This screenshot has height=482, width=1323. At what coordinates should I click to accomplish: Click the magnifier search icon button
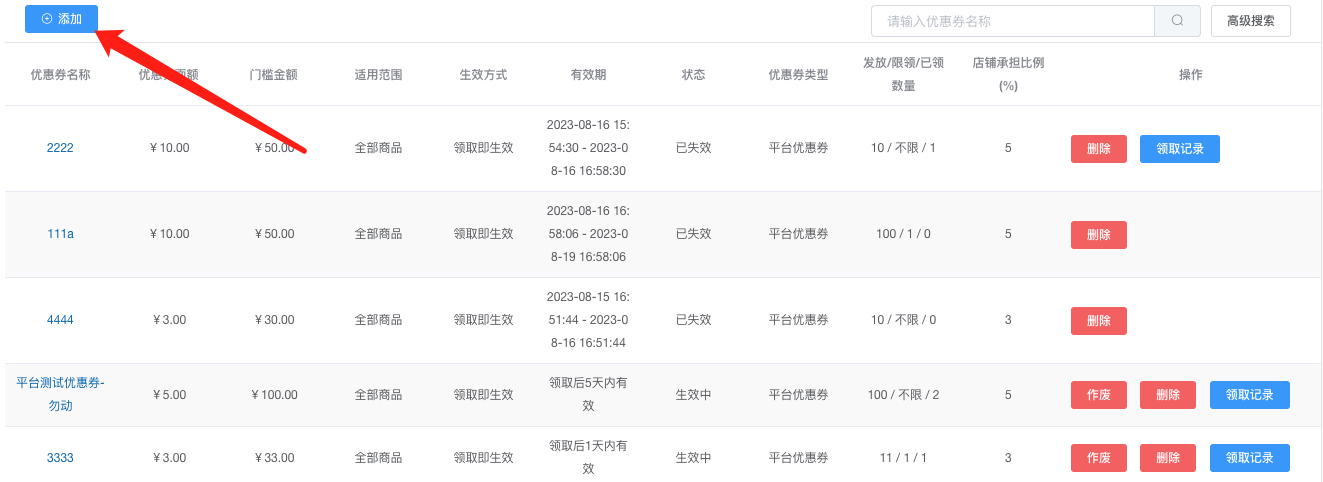pos(1177,21)
